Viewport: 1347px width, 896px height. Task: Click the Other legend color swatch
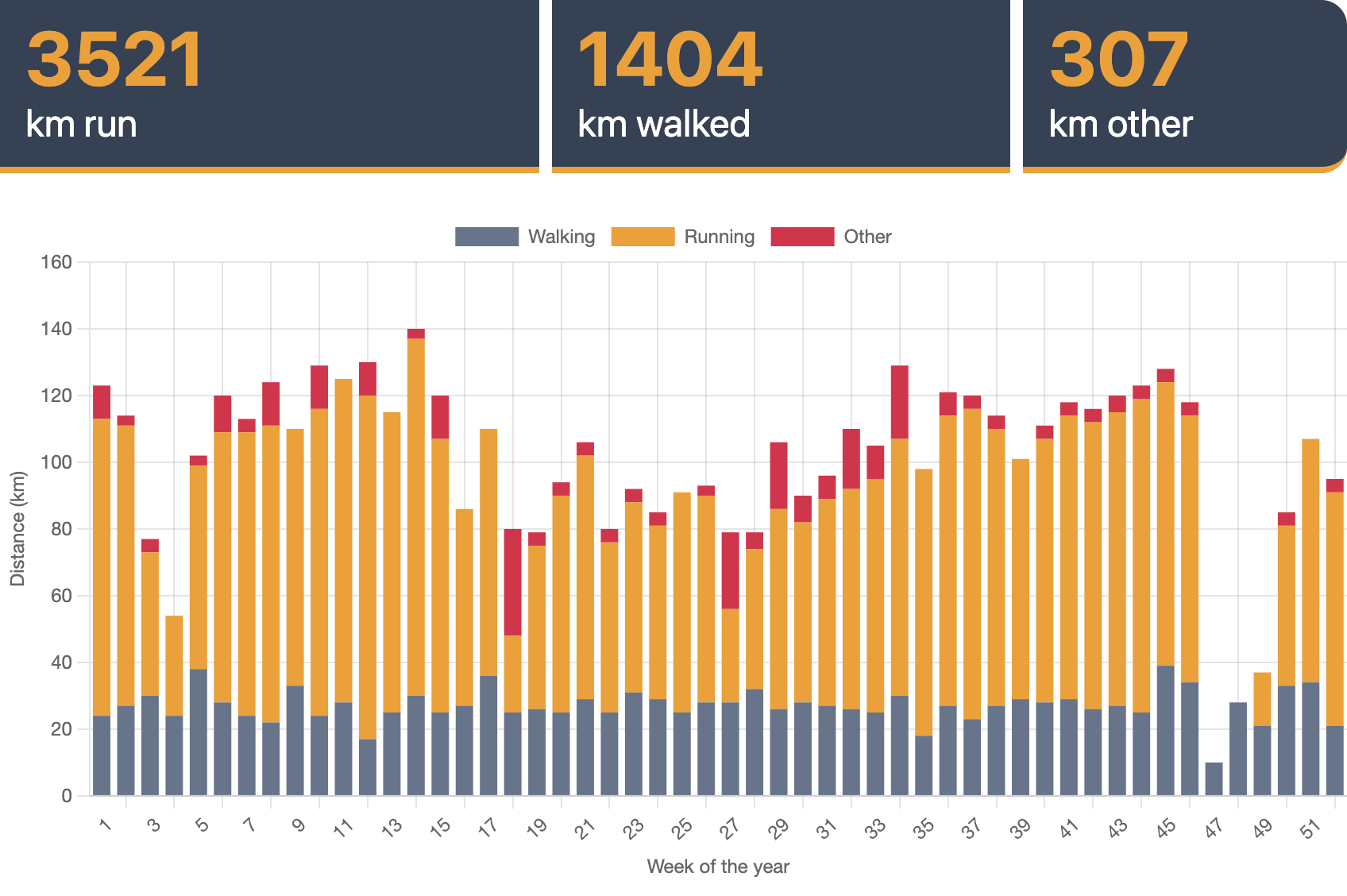coord(802,236)
